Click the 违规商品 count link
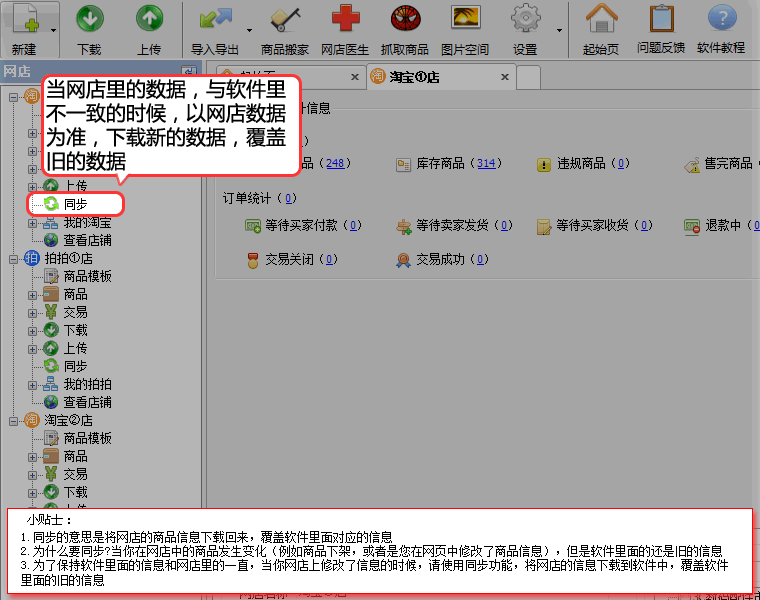Viewport: 760px width, 600px height. pyautogui.click(x=621, y=163)
